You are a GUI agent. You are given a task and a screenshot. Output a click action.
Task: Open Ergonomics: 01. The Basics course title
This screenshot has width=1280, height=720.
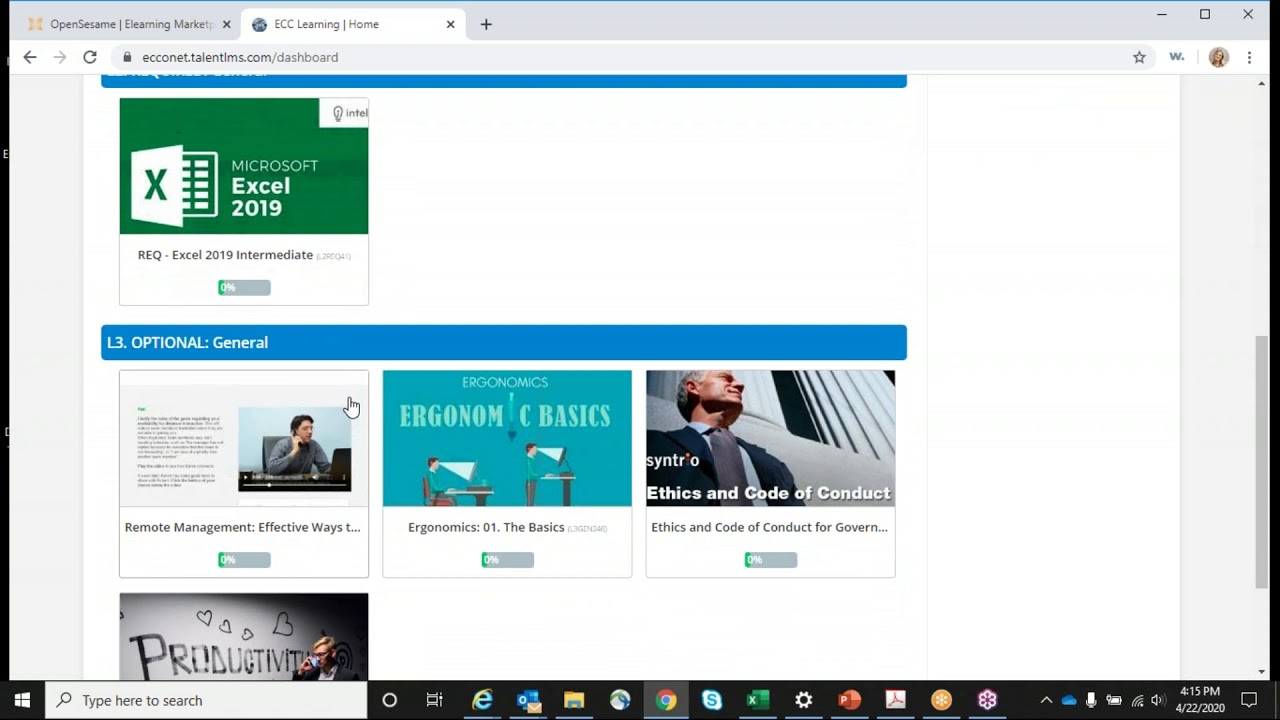pyautogui.click(x=486, y=527)
